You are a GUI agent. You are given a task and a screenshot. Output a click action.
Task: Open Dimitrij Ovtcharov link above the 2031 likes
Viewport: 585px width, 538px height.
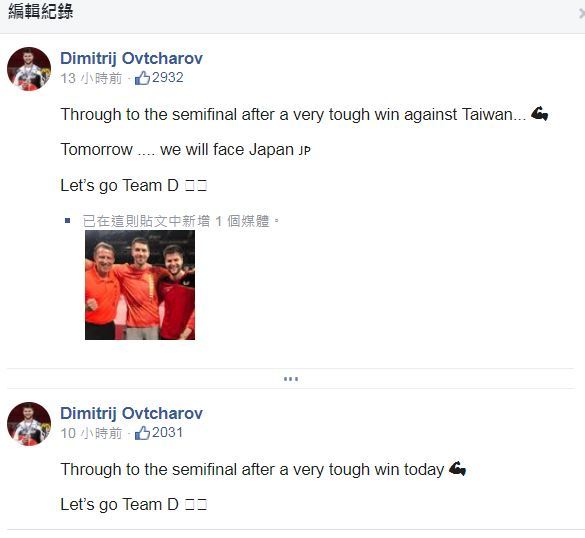pyautogui.click(x=131, y=413)
